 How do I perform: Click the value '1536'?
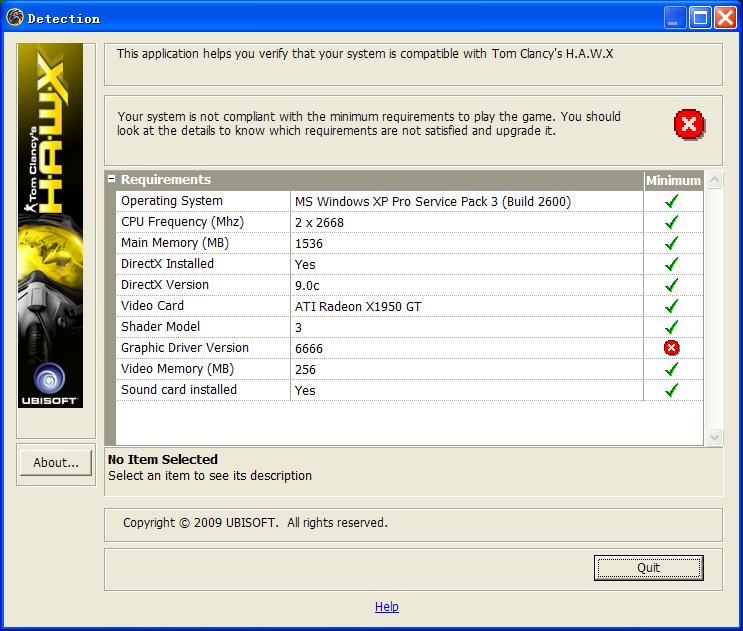pos(308,243)
